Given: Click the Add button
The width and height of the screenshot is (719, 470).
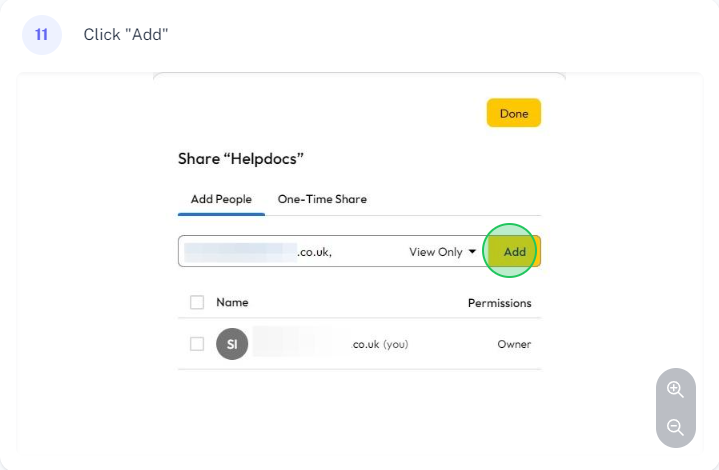Looking at the screenshot, I should pyautogui.click(x=514, y=251).
